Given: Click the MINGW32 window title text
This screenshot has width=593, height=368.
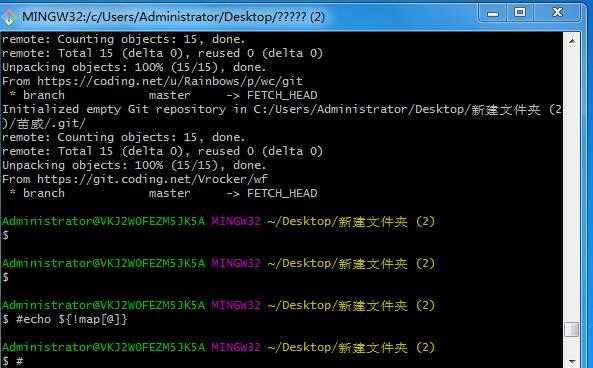Looking at the screenshot, I should (x=173, y=17).
